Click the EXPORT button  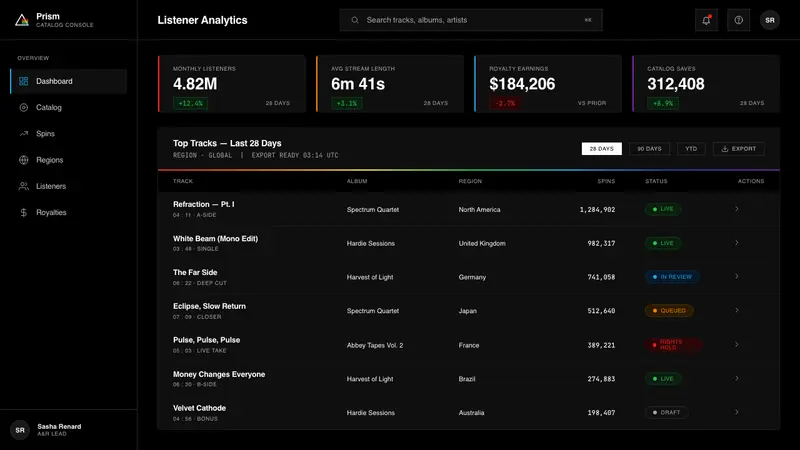738,148
